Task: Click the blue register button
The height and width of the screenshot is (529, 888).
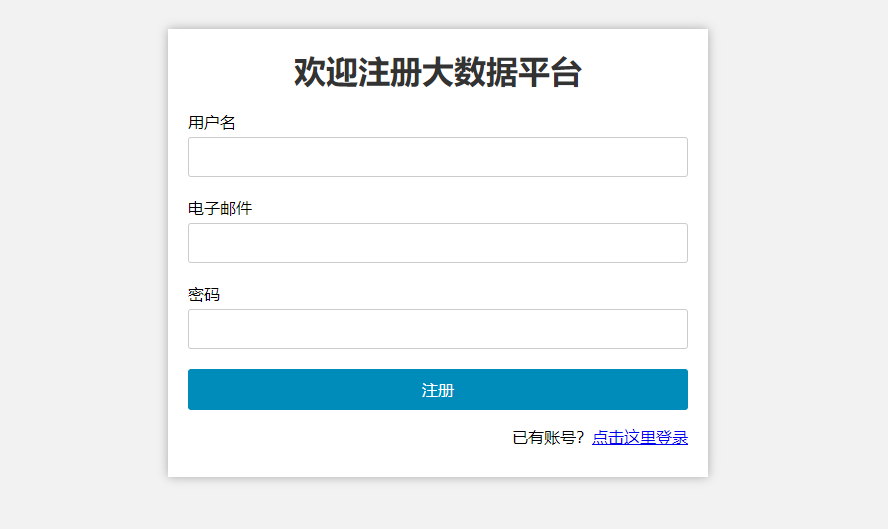Action: 438,390
